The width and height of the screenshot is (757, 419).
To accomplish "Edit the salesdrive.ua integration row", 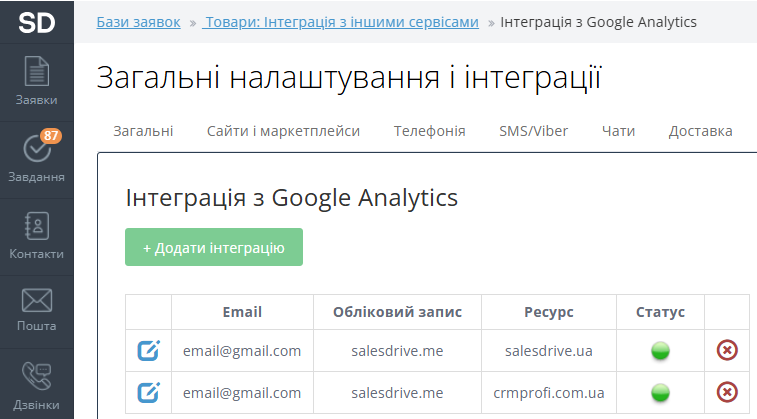I will coord(148,351).
